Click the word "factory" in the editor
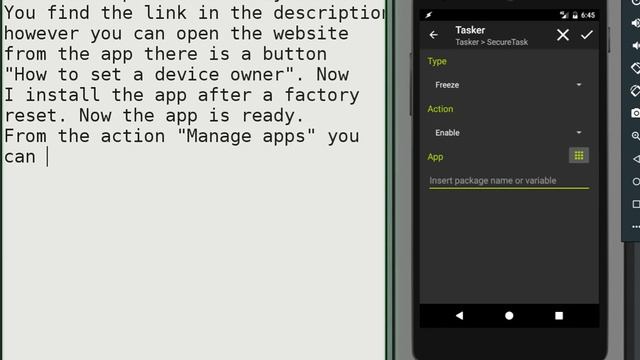Viewport: 640px width, 360px height. tap(322, 95)
